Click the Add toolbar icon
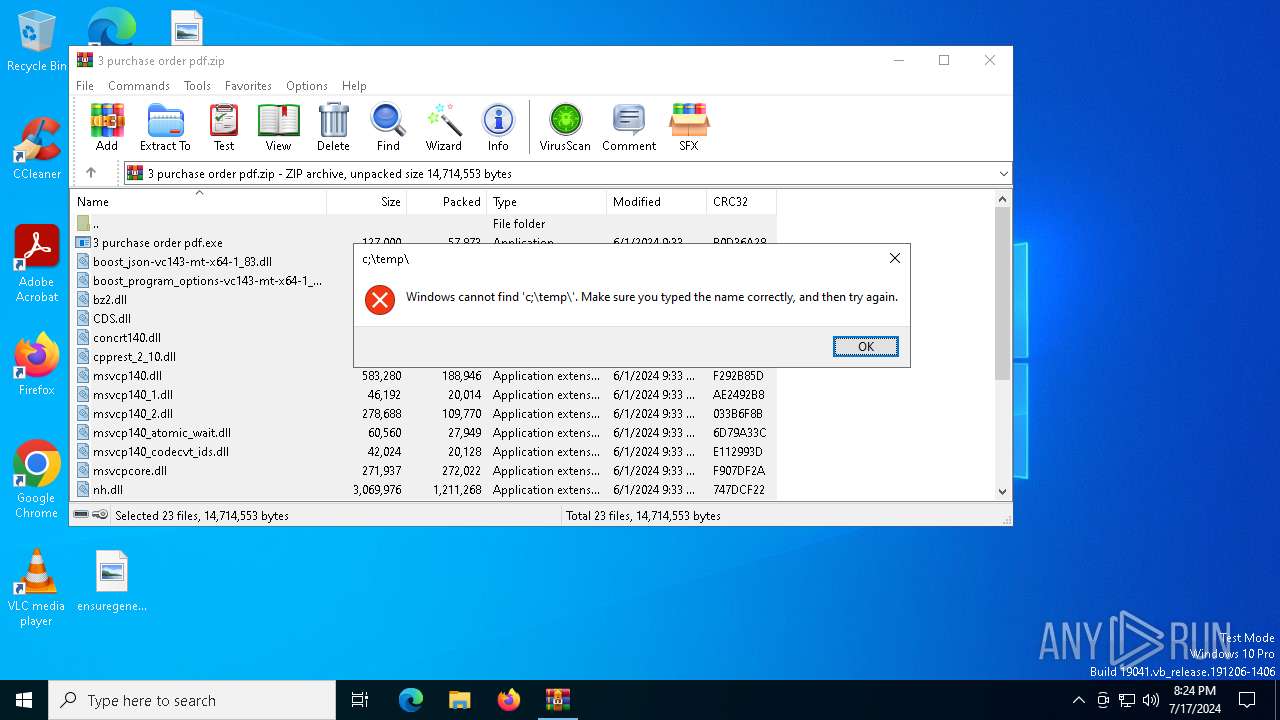The height and width of the screenshot is (720, 1280). (x=107, y=127)
